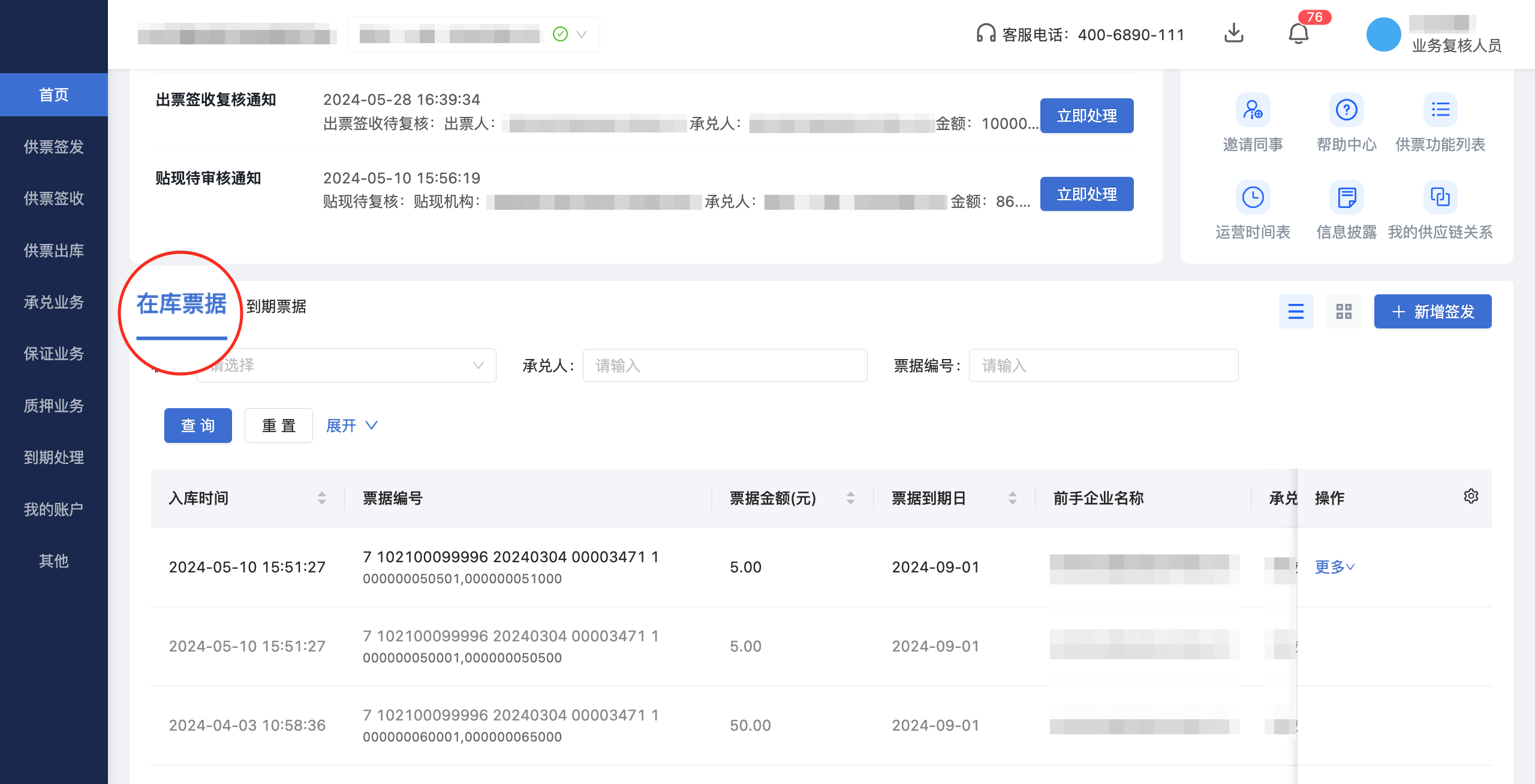This screenshot has width=1535, height=784.
Task: Open 我的供应链关系 supply chain icon
Action: coord(1440,197)
